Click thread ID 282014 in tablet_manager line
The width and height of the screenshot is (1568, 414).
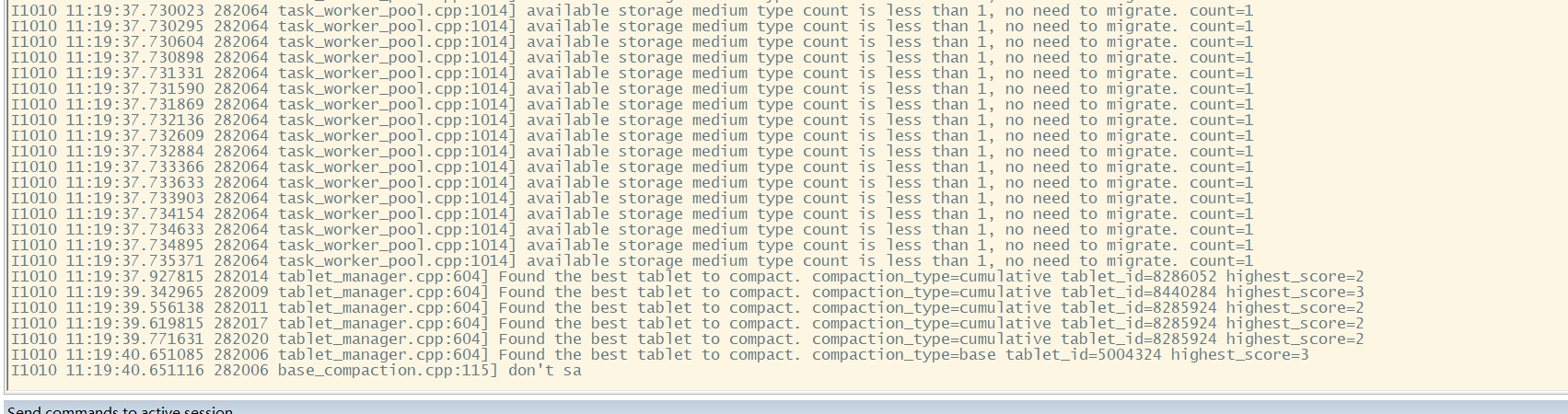pyautogui.click(x=241, y=277)
